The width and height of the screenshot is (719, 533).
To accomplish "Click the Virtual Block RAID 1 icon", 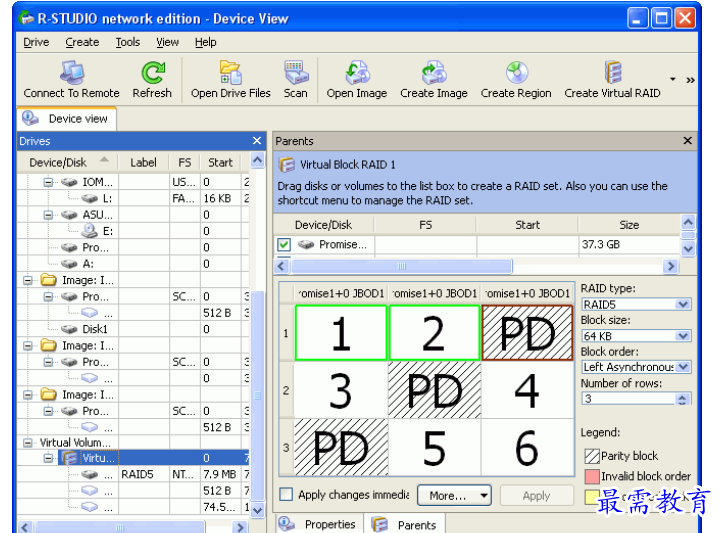I will 287,165.
